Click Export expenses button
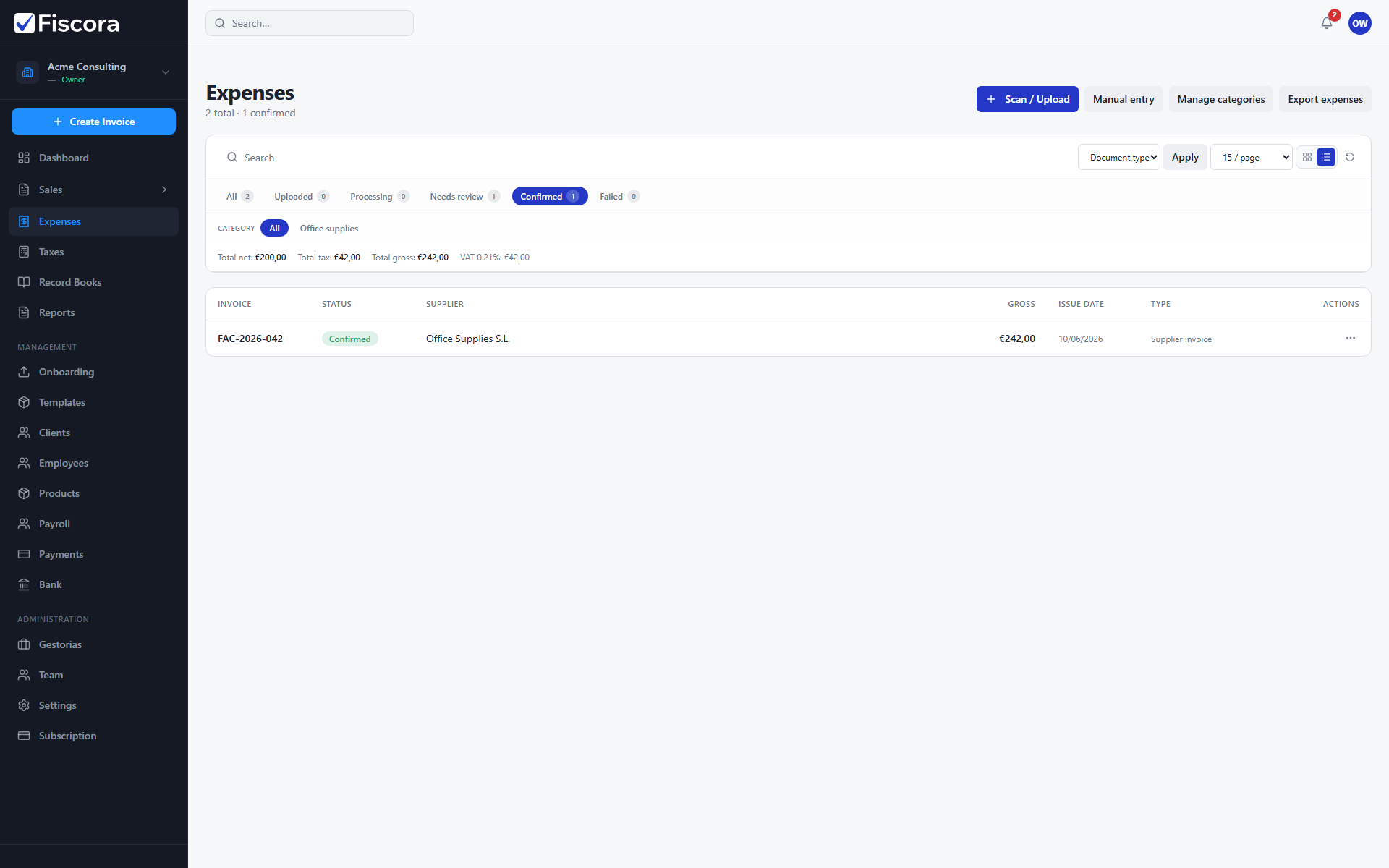 1325,99
